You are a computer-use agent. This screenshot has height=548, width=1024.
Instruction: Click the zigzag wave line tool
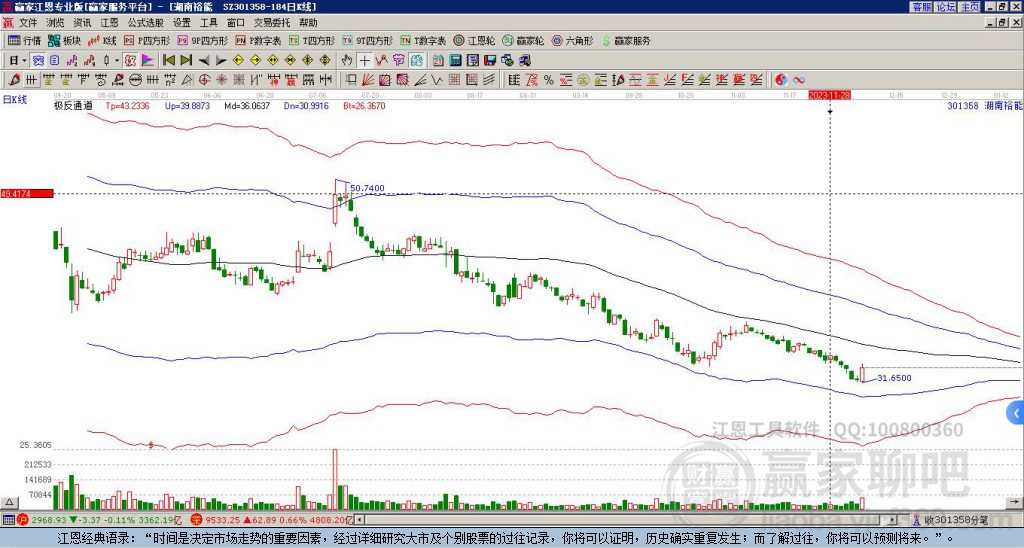click(436, 80)
